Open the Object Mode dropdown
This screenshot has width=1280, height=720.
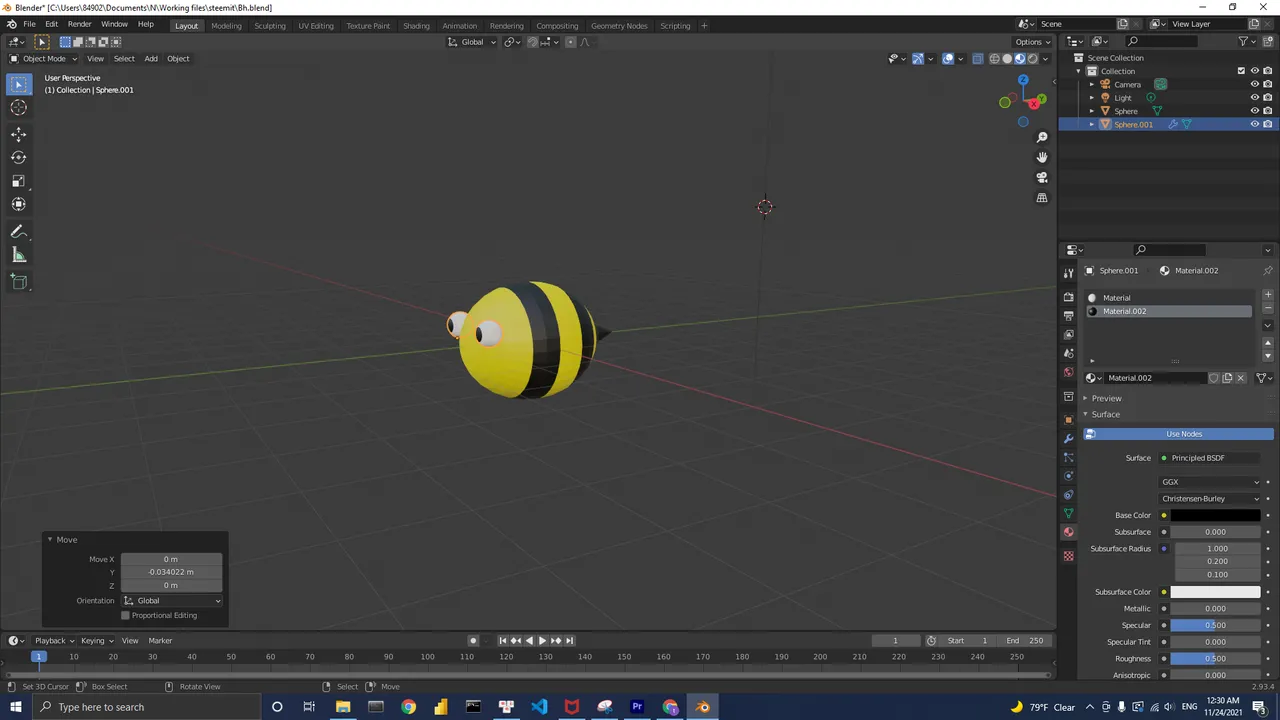tap(41, 58)
